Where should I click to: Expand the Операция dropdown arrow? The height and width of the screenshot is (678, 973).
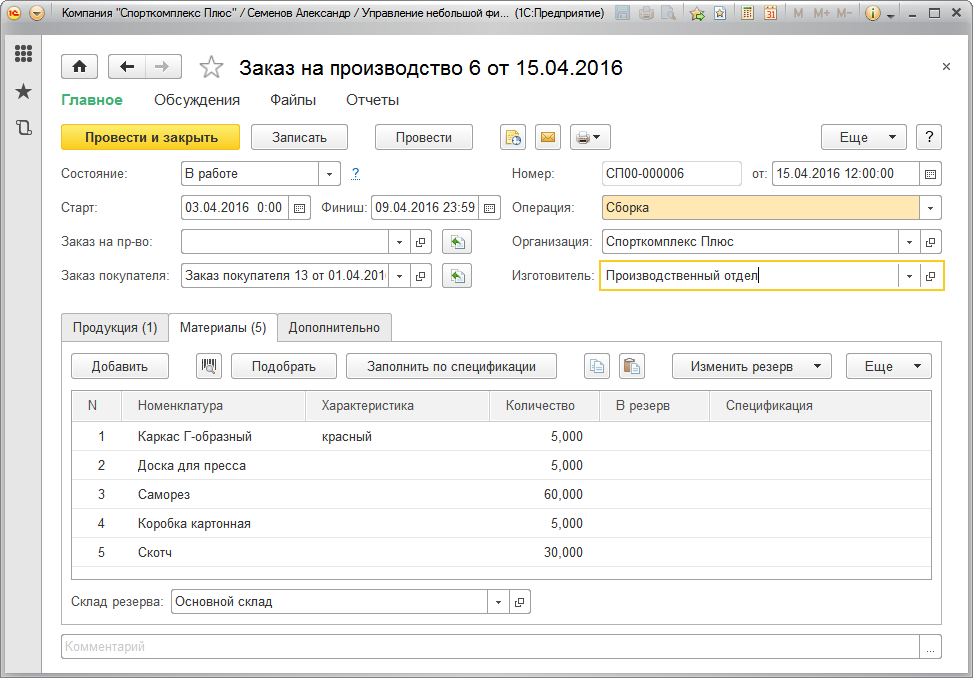click(930, 209)
